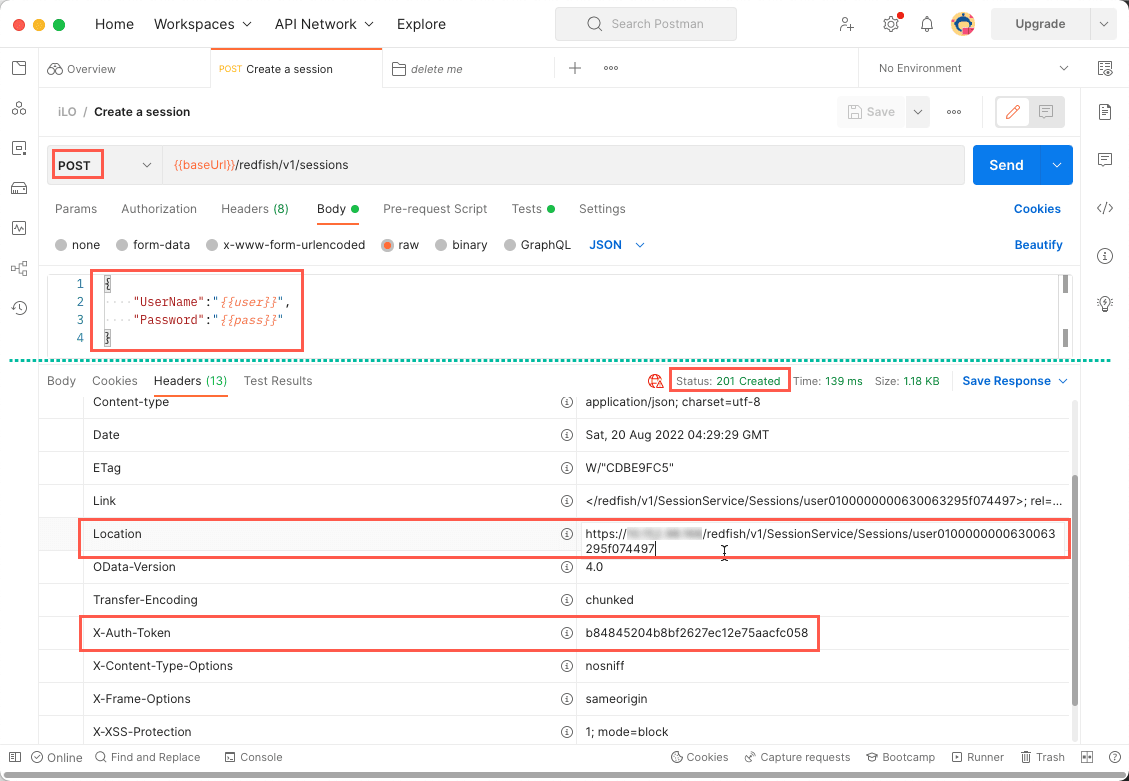Switch to the Authorization tab

pyautogui.click(x=159, y=209)
